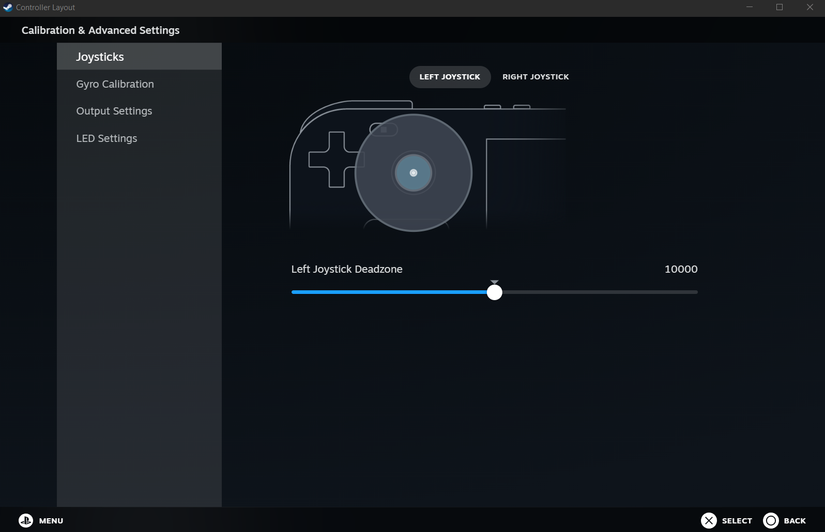Go to LED Settings section
This screenshot has height=532, width=825.
[107, 138]
